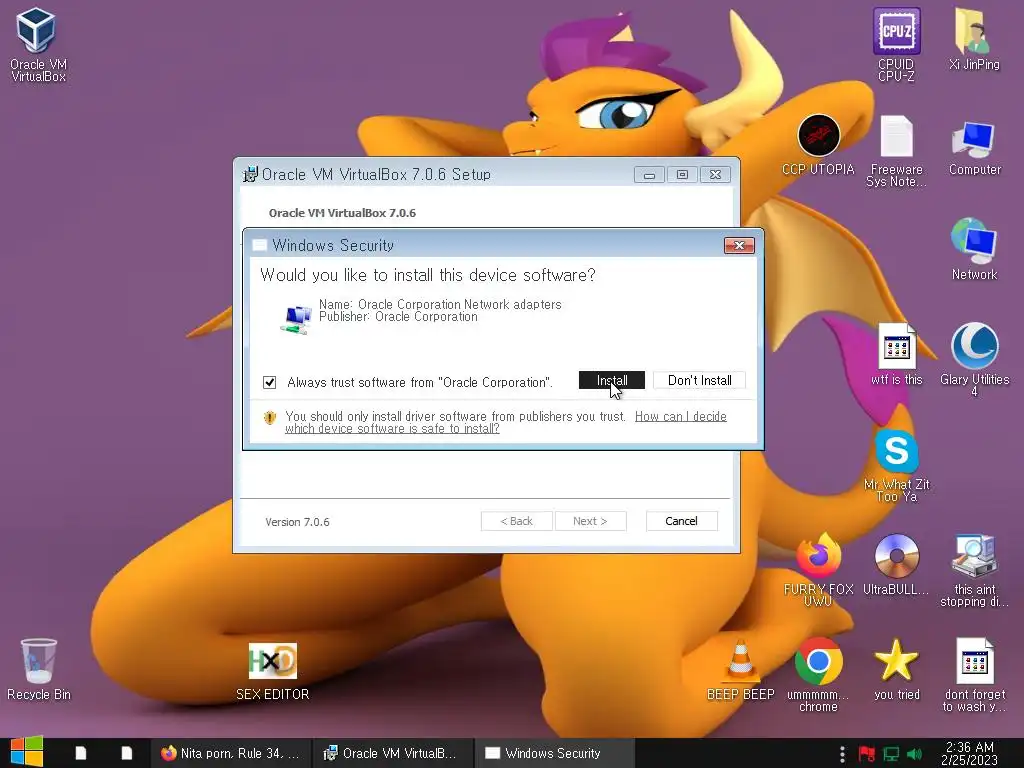Click the shield warning icon in dialog
Screen dimensions: 1024x768
pyautogui.click(x=270, y=417)
